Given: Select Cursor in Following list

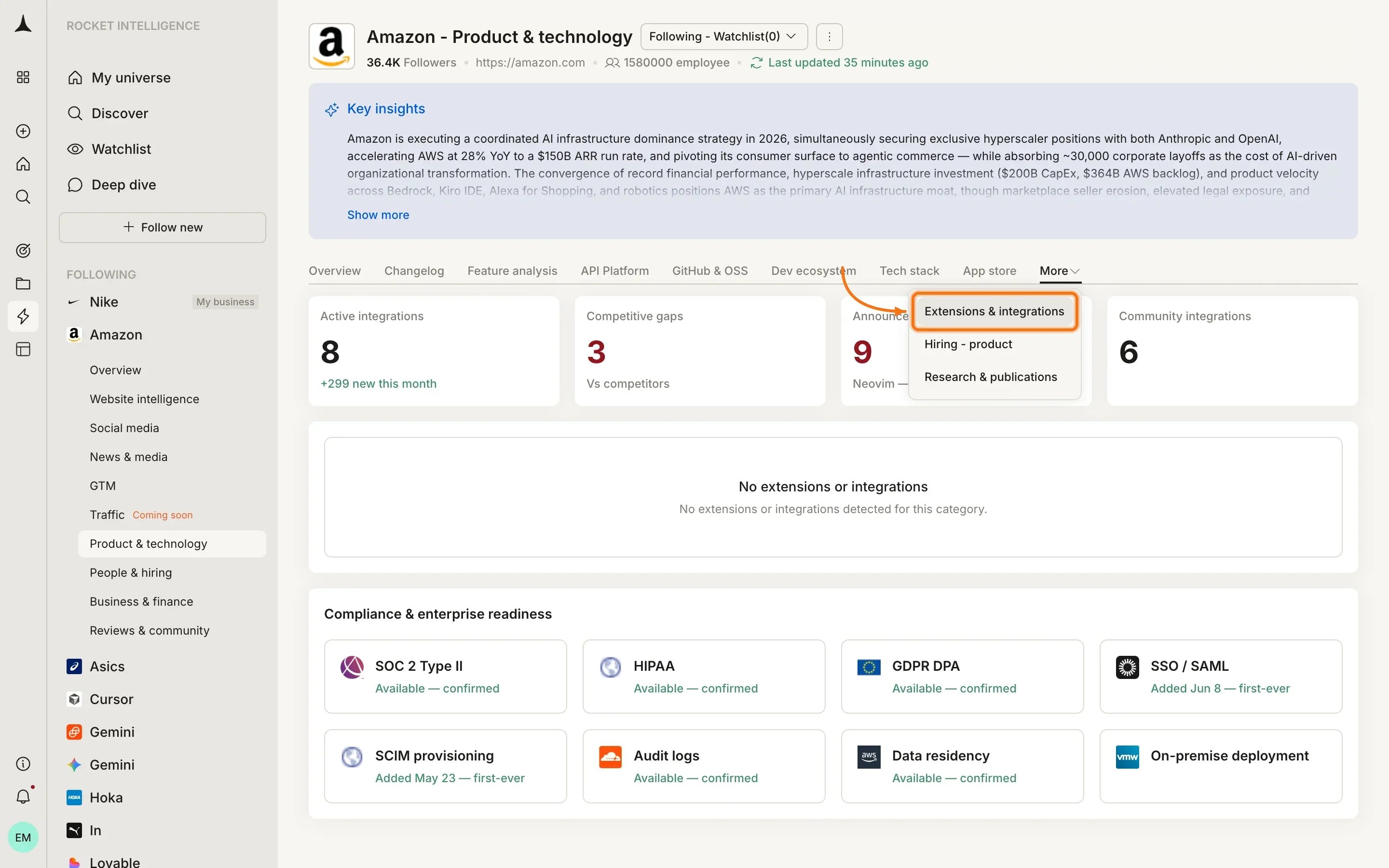Looking at the screenshot, I should point(163,699).
